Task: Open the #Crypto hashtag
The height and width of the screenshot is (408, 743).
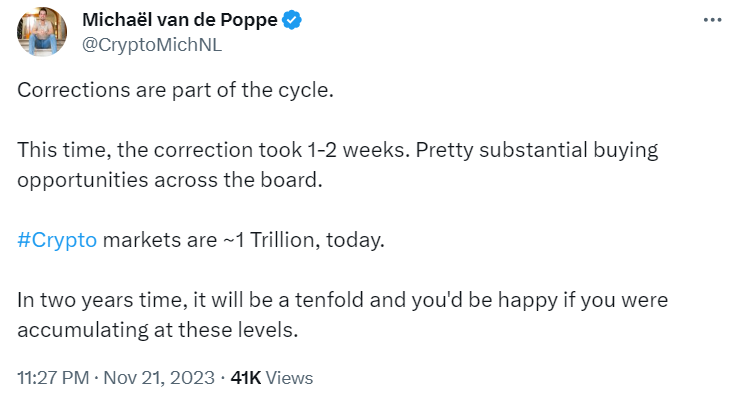Action: (x=57, y=240)
